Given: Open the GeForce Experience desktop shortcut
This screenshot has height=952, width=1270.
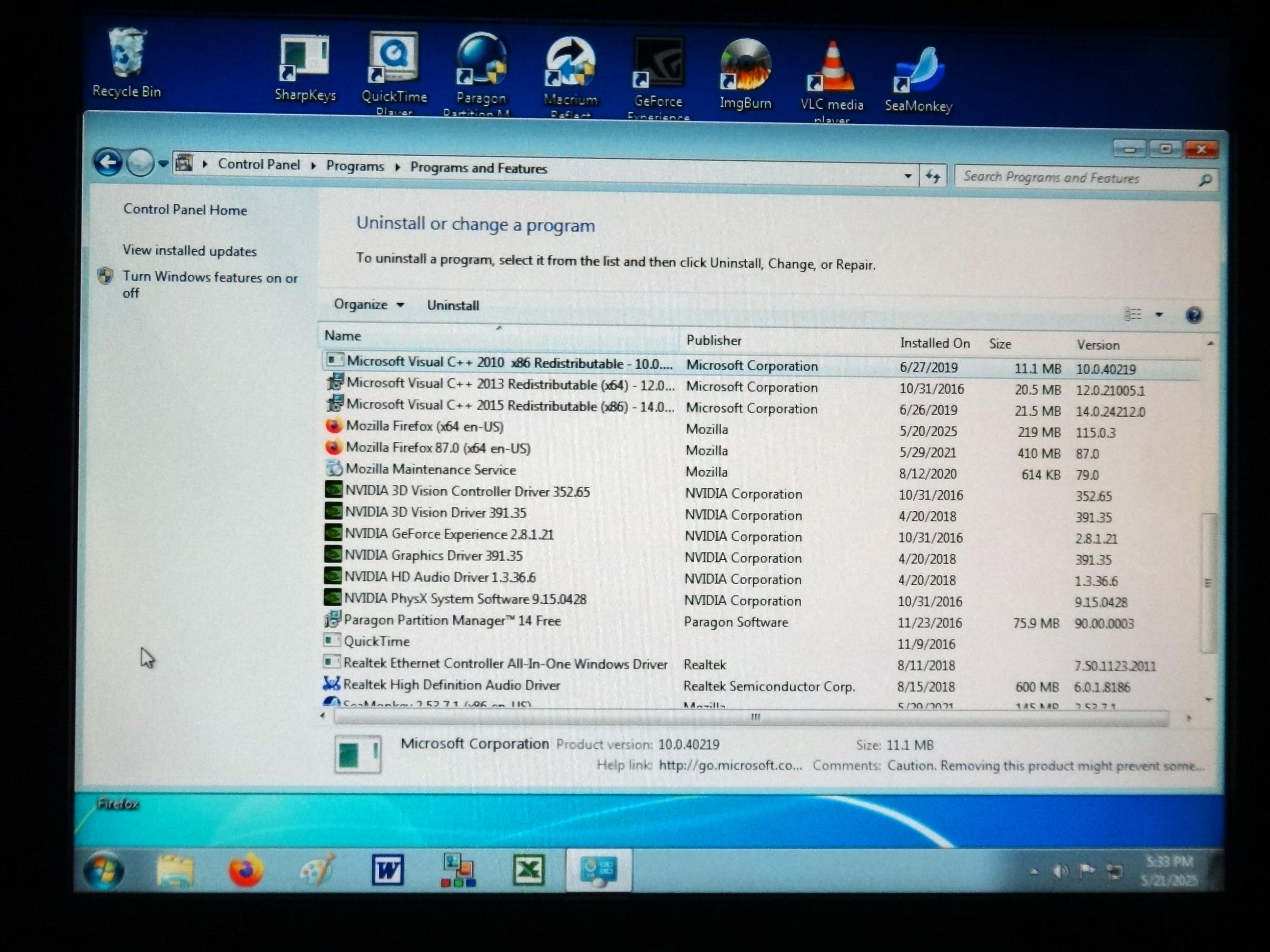Looking at the screenshot, I should tap(658, 78).
